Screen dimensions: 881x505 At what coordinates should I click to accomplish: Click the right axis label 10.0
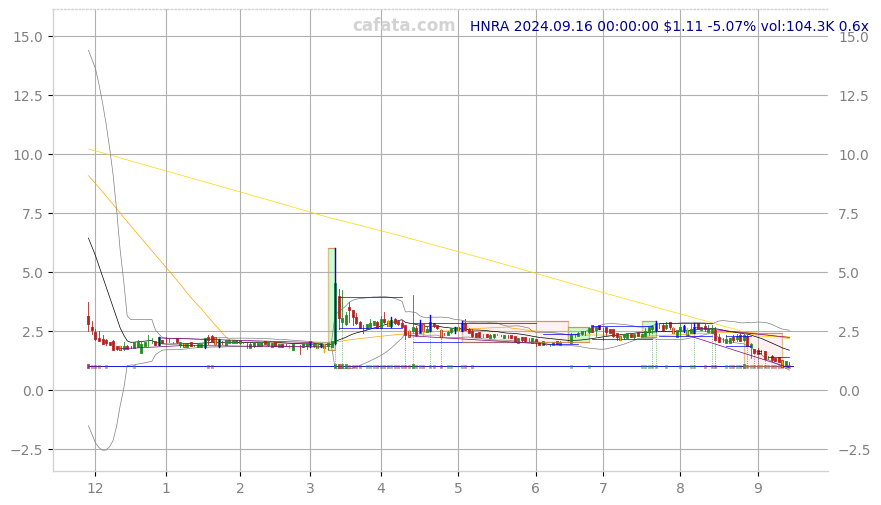853,155
